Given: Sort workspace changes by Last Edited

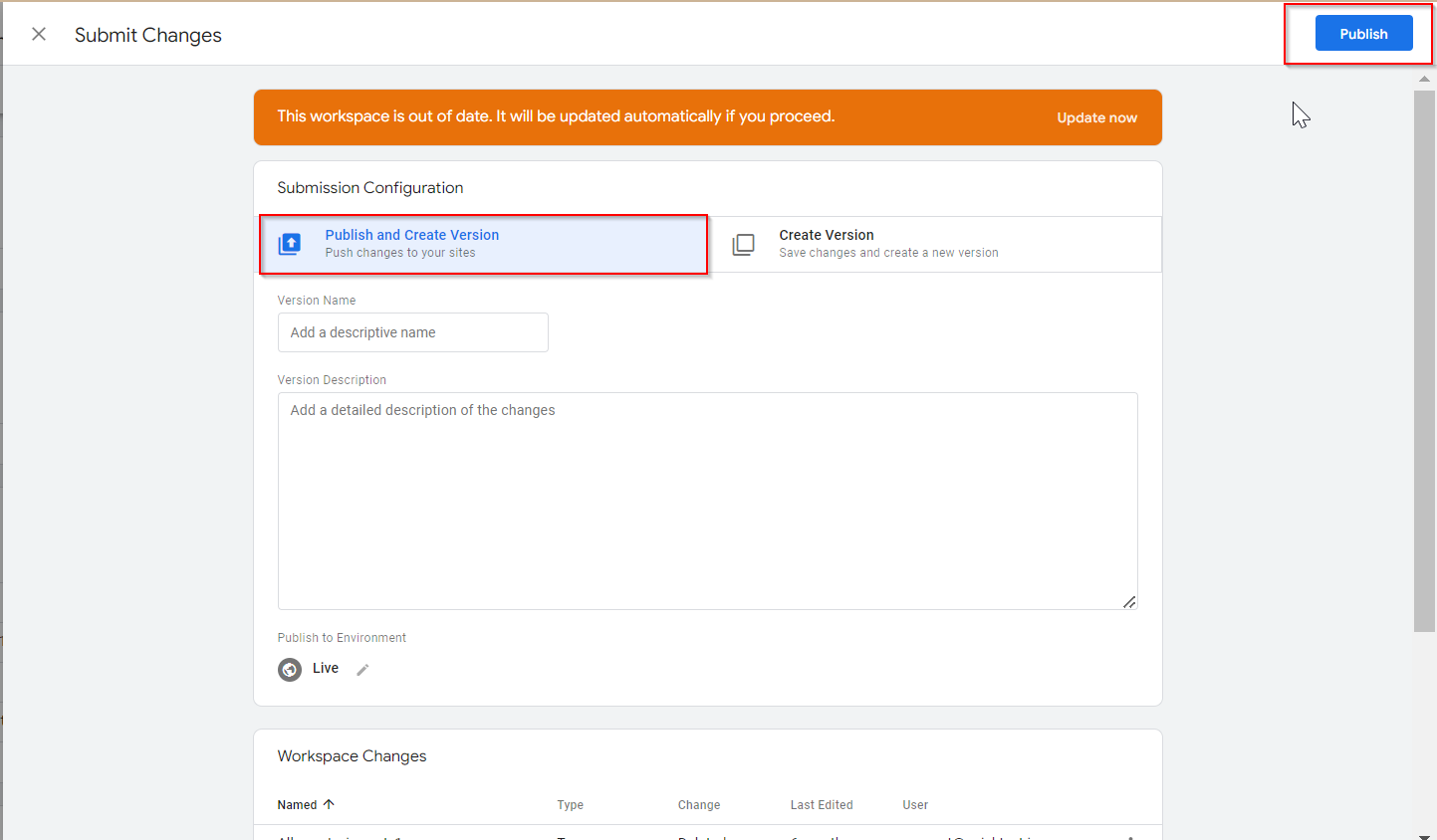Looking at the screenshot, I should (821, 805).
